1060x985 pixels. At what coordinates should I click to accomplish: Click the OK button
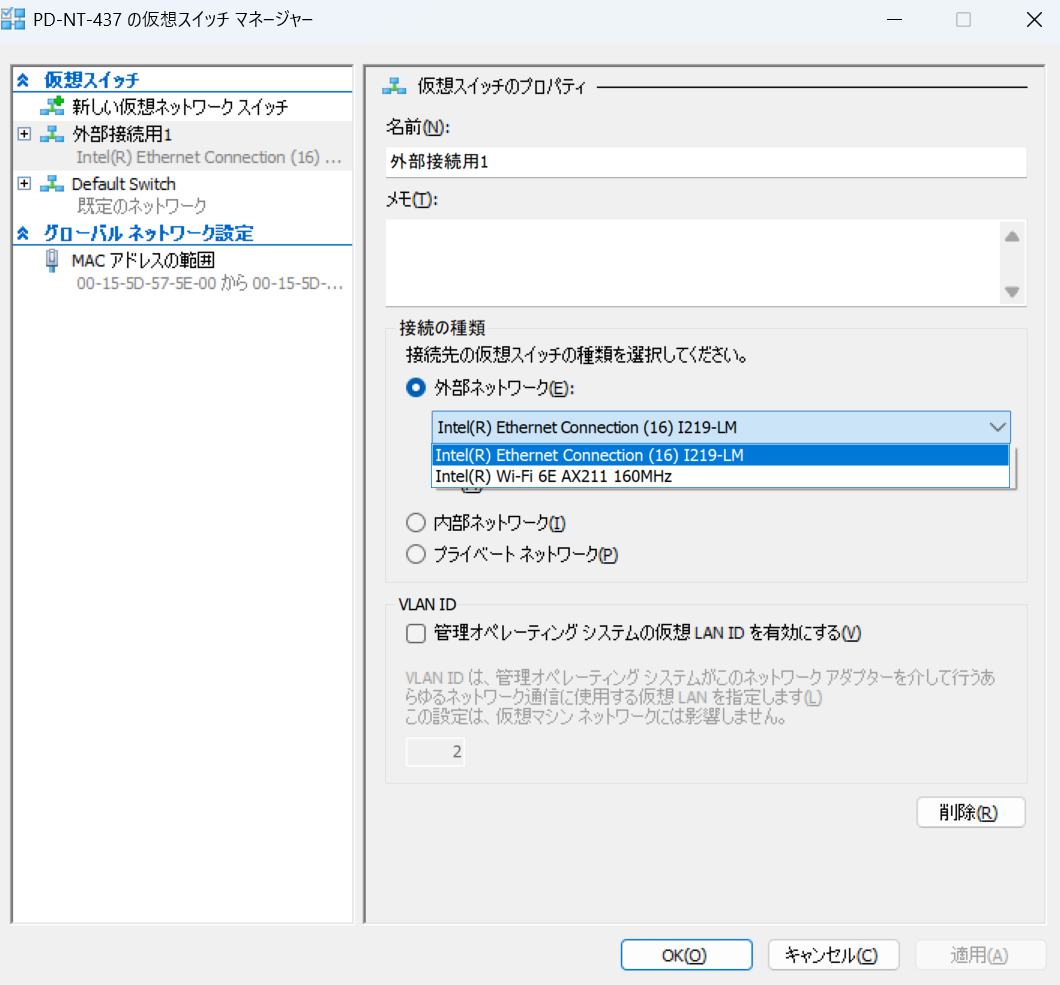pyautogui.click(x=686, y=954)
